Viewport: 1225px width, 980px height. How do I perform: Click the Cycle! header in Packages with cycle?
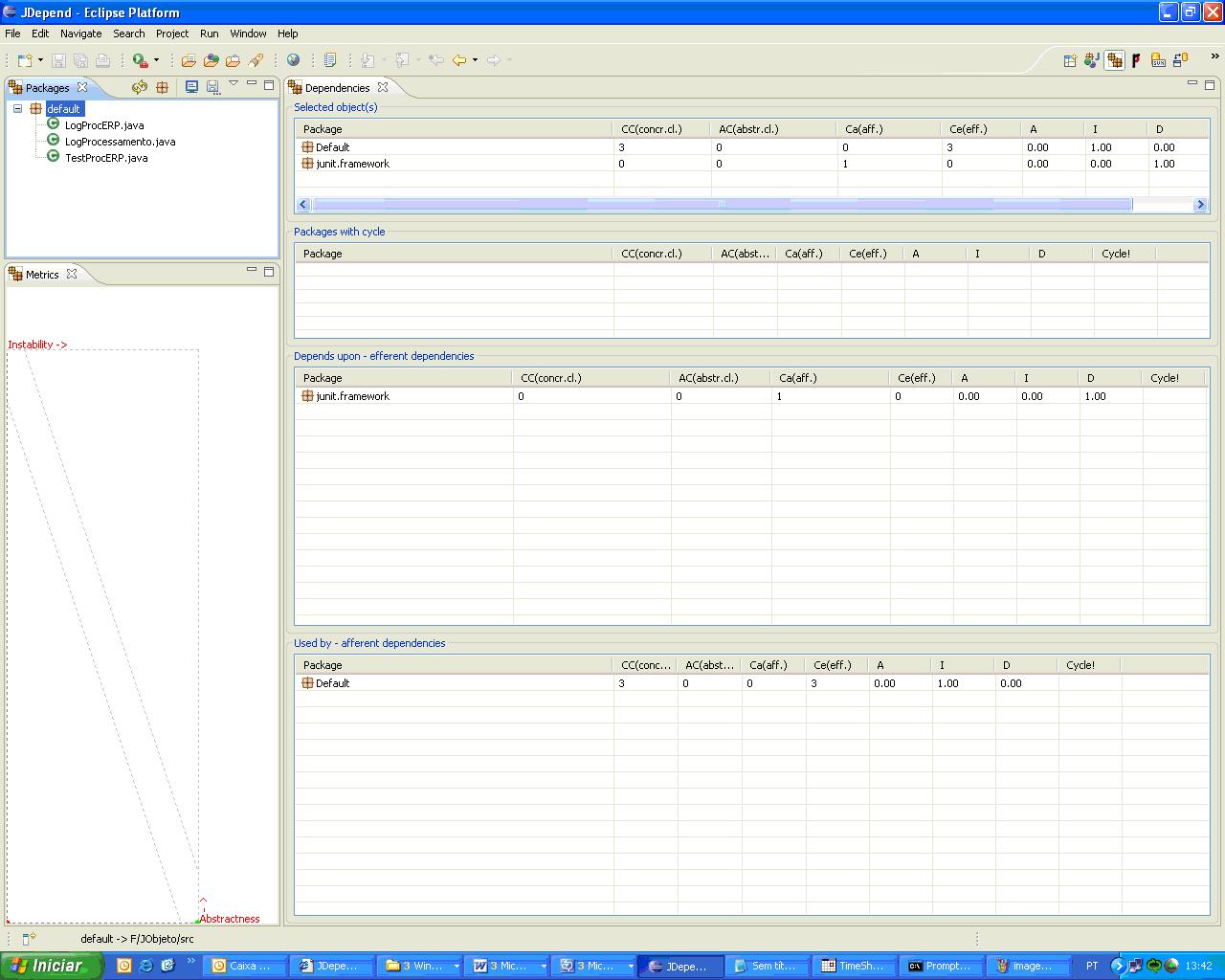click(1125, 254)
